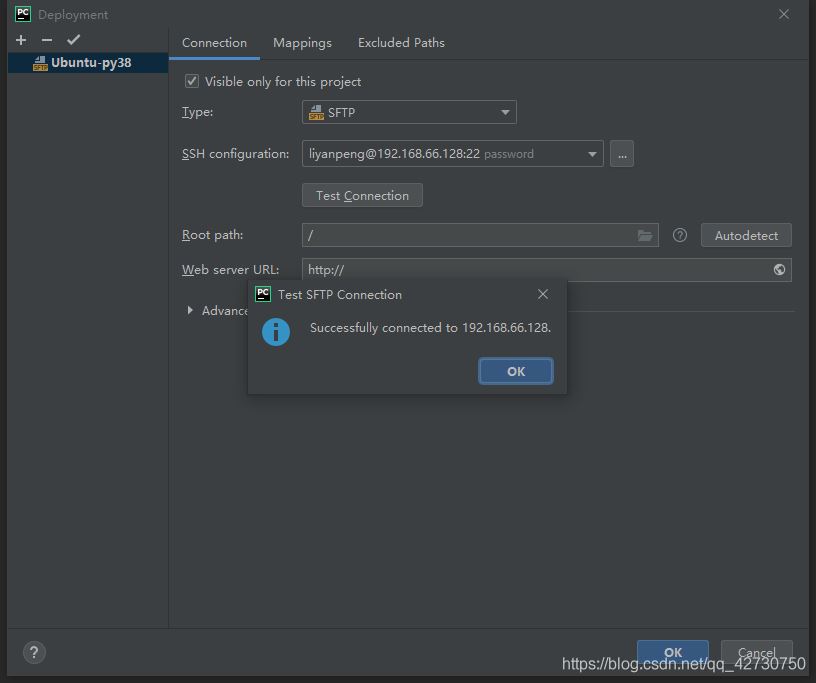Click the ellipsis button beside SSH configuration
Image resolution: width=816 pixels, height=683 pixels.
pyautogui.click(x=621, y=154)
